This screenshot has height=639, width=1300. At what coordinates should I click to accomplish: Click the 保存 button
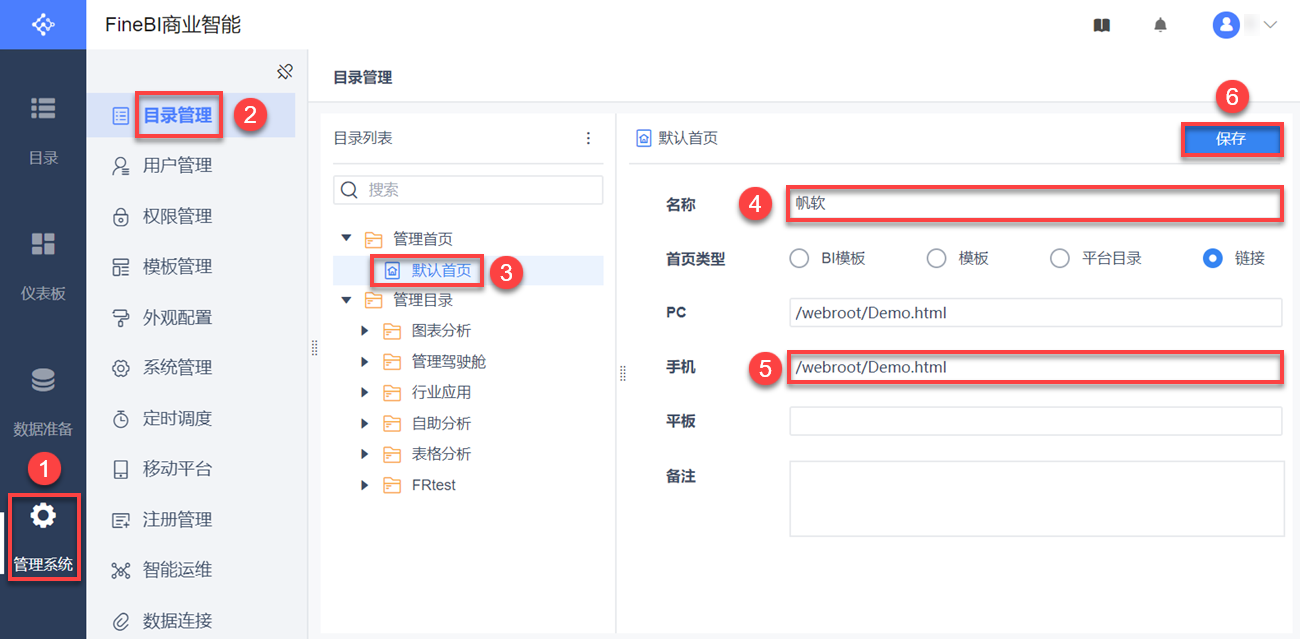[x=1231, y=140]
